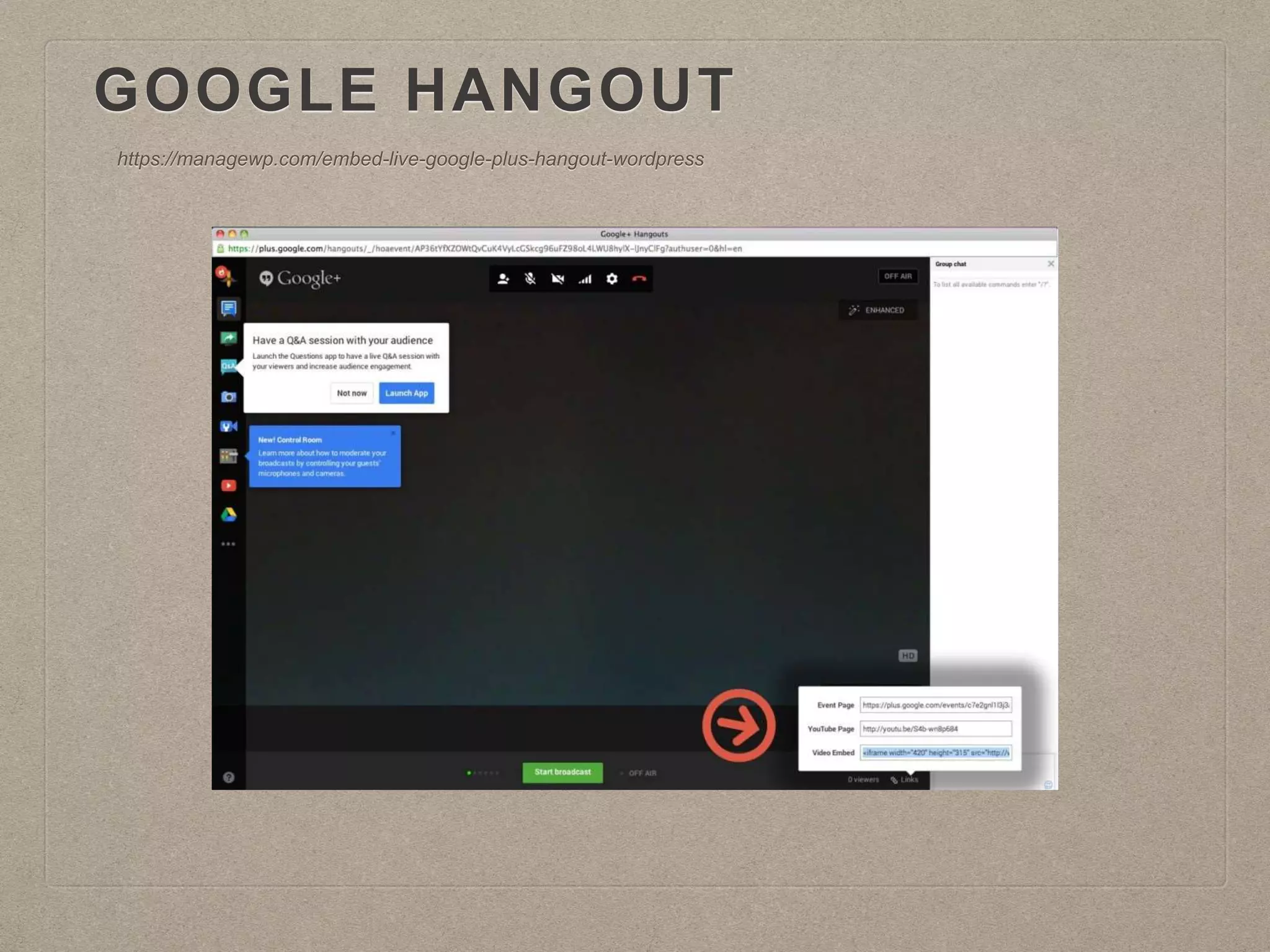This screenshot has height=952, width=1270.
Task: Click the Group chat panel header
Action: tap(993, 264)
